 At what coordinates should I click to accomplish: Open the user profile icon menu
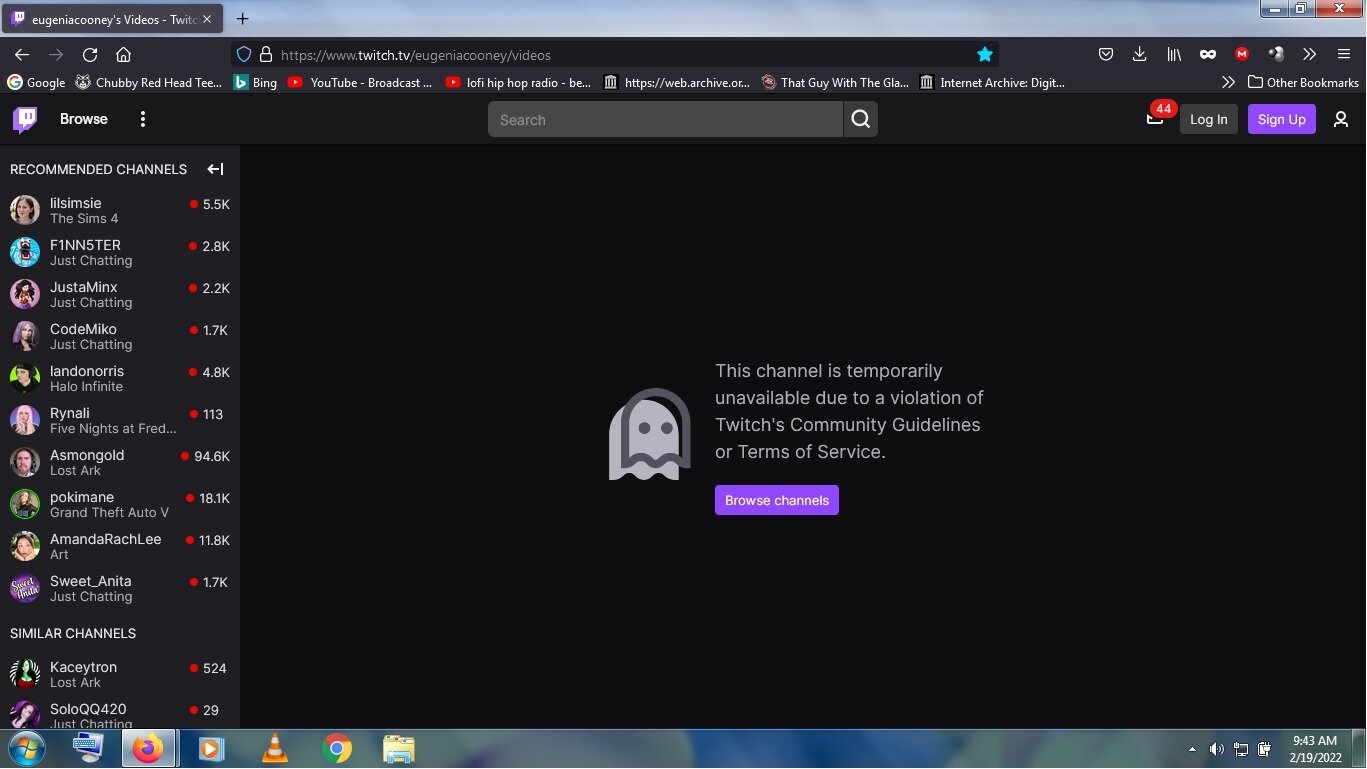pyautogui.click(x=1341, y=119)
